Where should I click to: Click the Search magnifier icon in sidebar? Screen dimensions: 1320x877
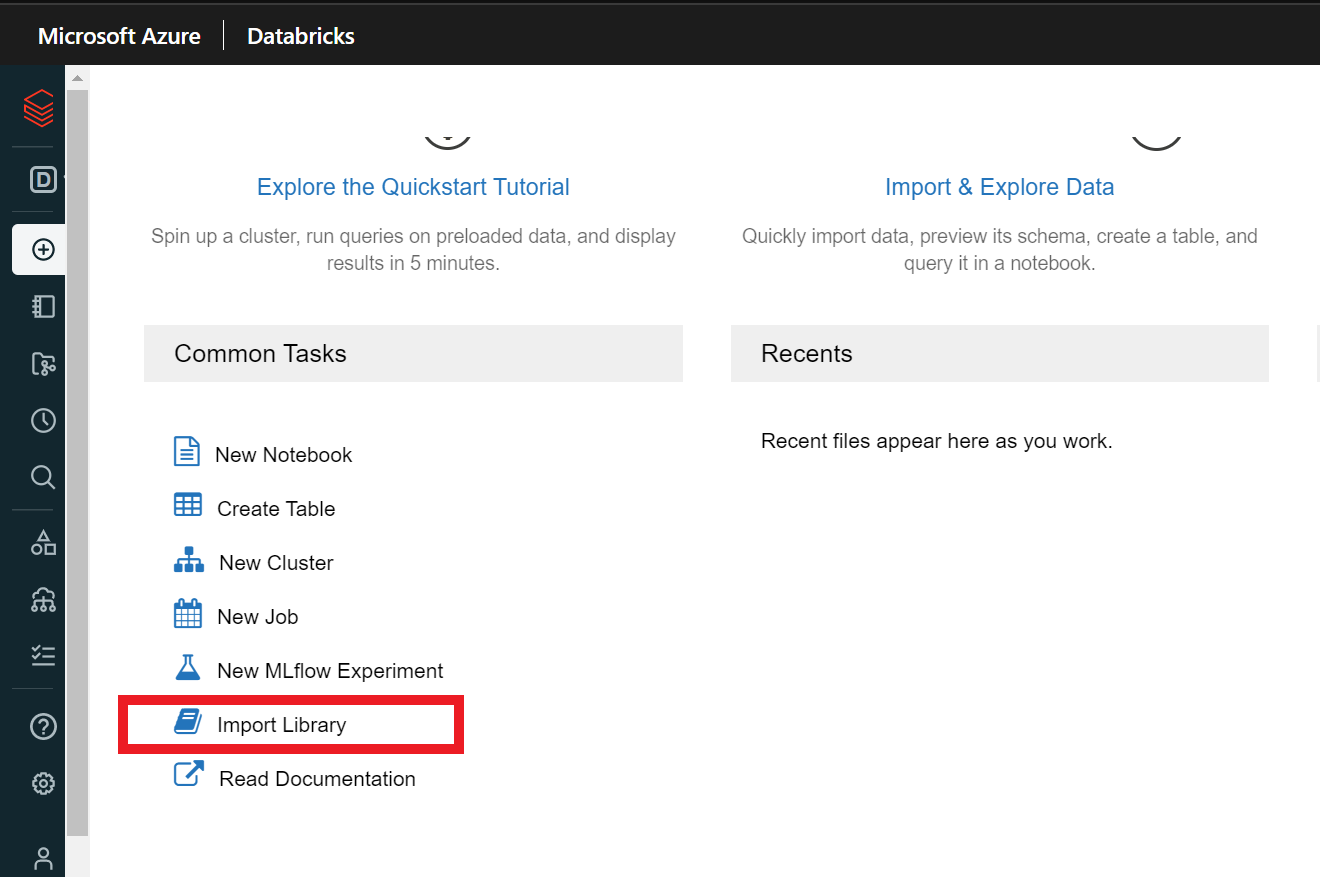(x=43, y=476)
